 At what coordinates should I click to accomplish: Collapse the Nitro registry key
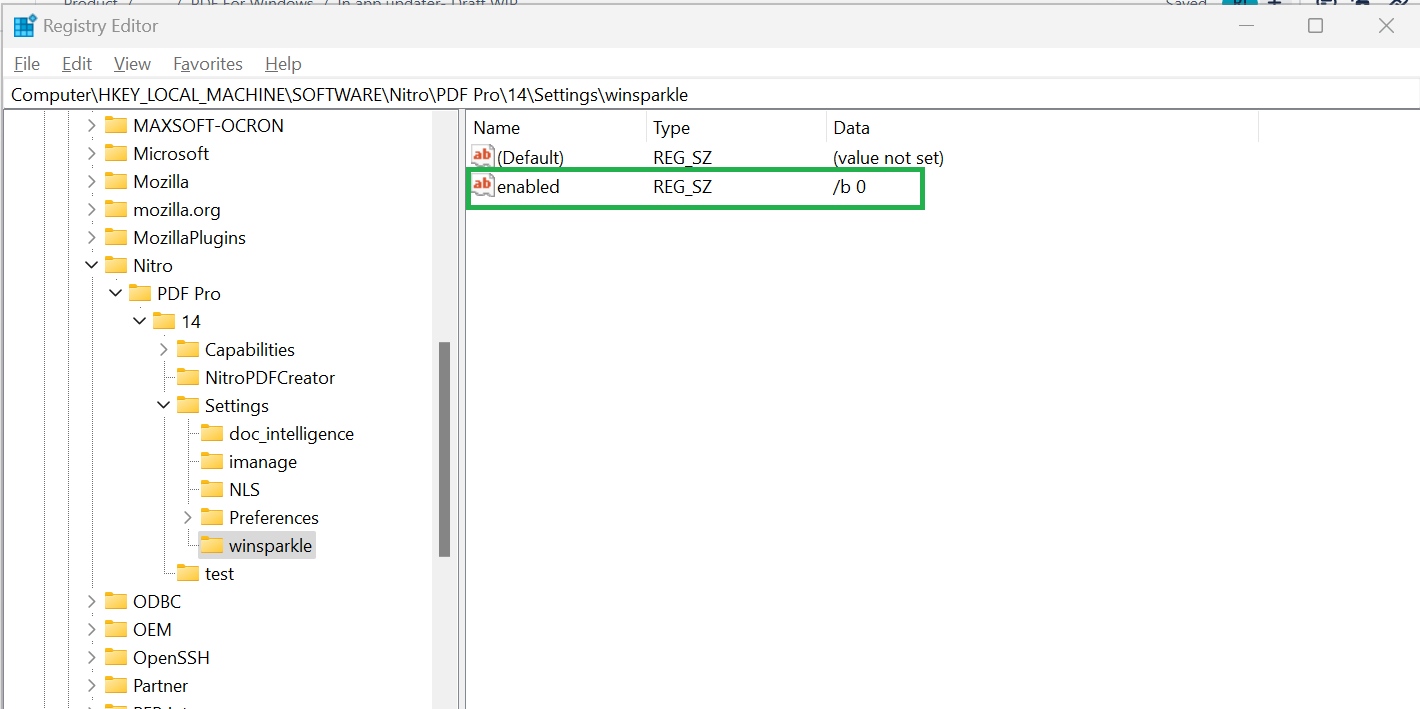point(92,266)
